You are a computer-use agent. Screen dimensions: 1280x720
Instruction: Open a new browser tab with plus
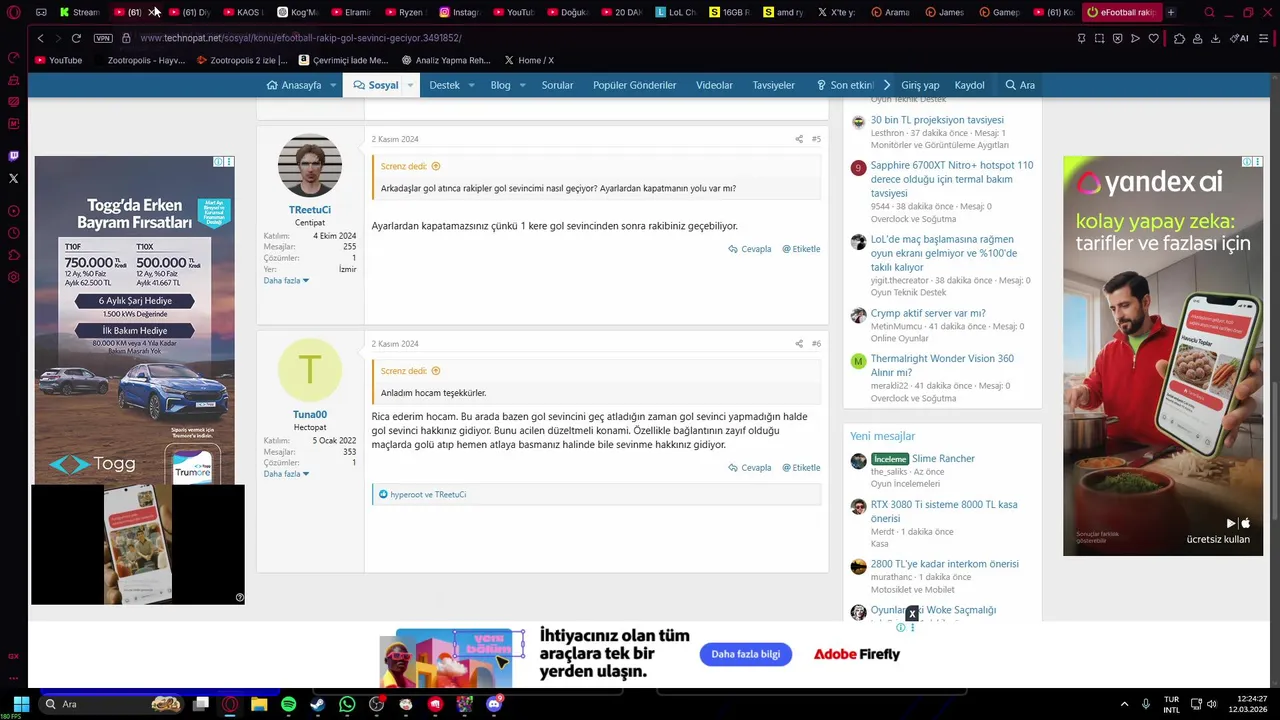(x=1171, y=12)
